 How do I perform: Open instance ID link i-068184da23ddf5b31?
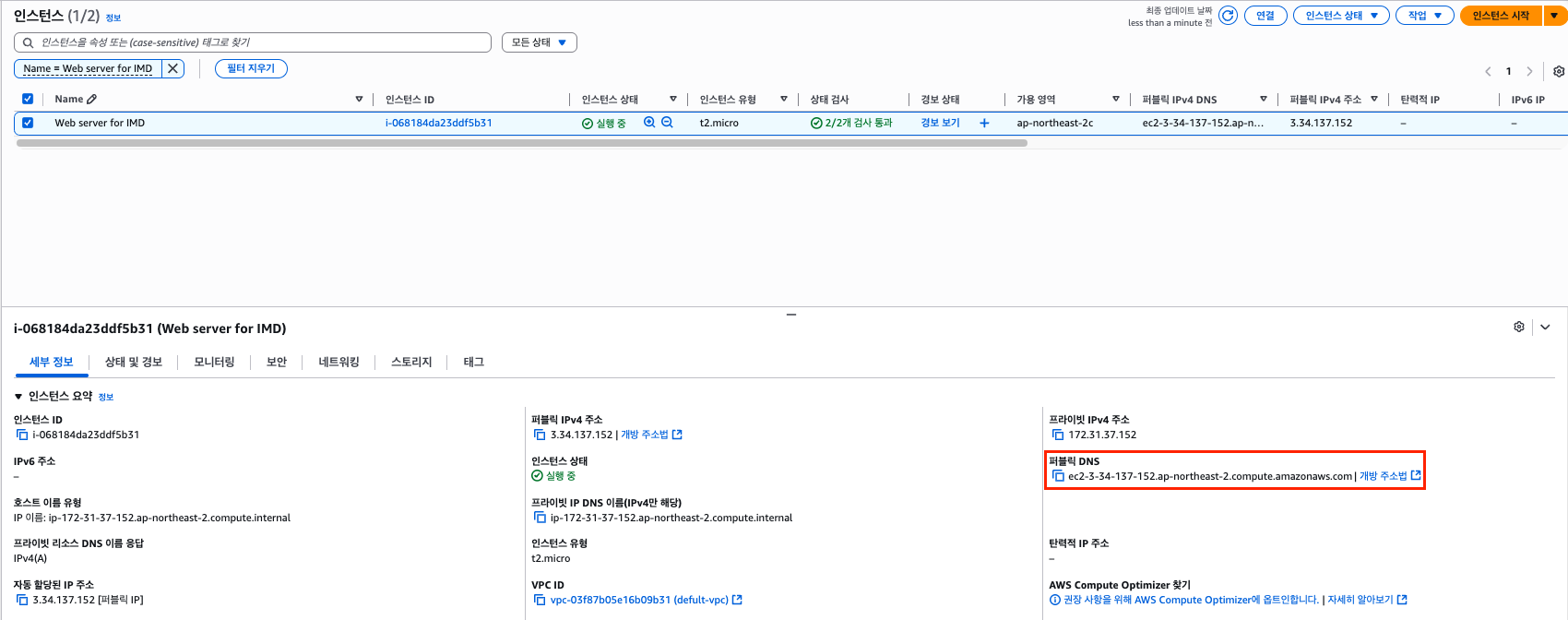438,123
